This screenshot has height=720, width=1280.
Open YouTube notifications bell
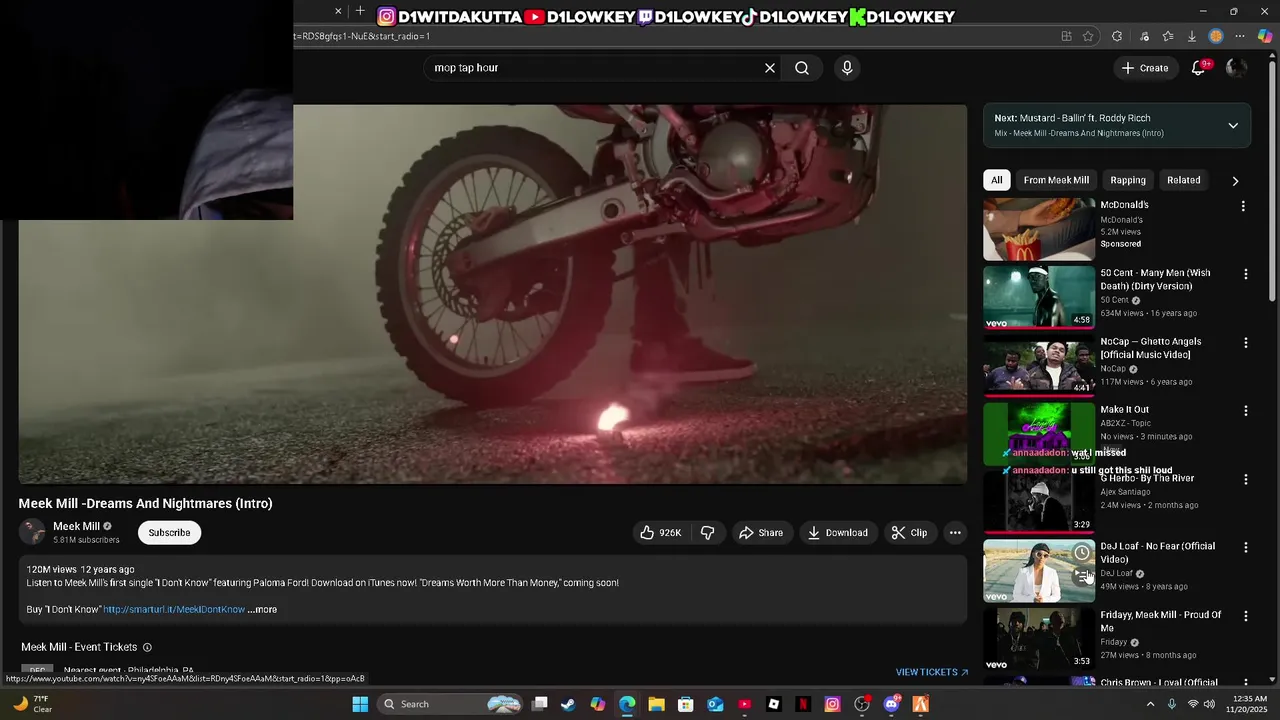pyautogui.click(x=1199, y=68)
